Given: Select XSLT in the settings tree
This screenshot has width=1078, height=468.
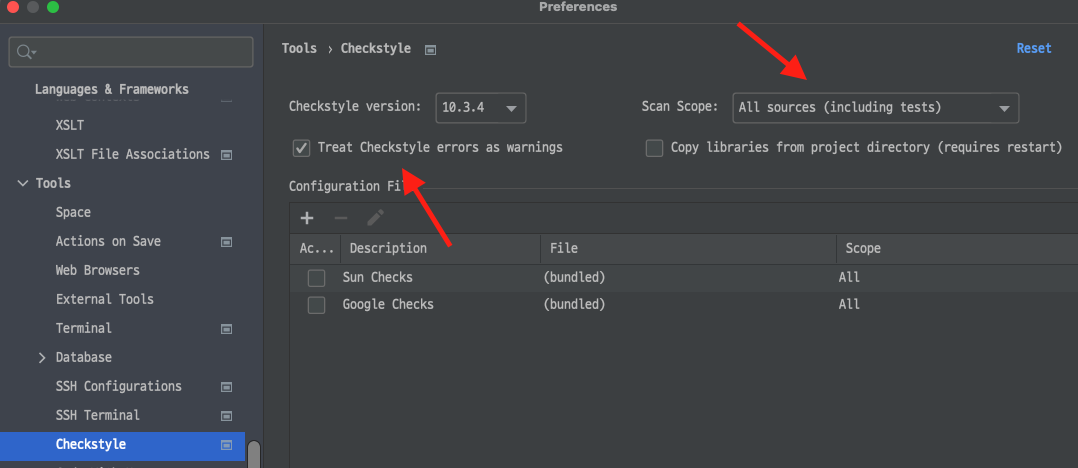Looking at the screenshot, I should (x=69, y=126).
